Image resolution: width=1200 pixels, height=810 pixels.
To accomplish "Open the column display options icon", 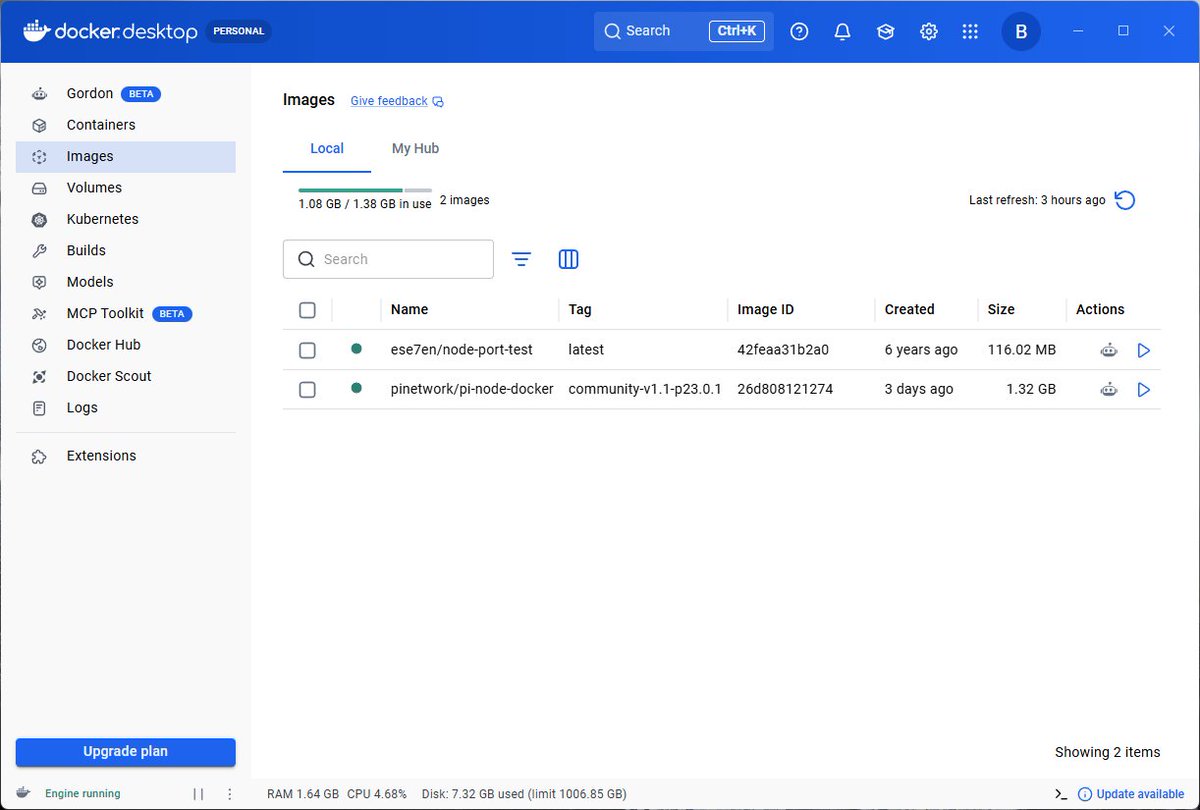I will (x=568, y=259).
